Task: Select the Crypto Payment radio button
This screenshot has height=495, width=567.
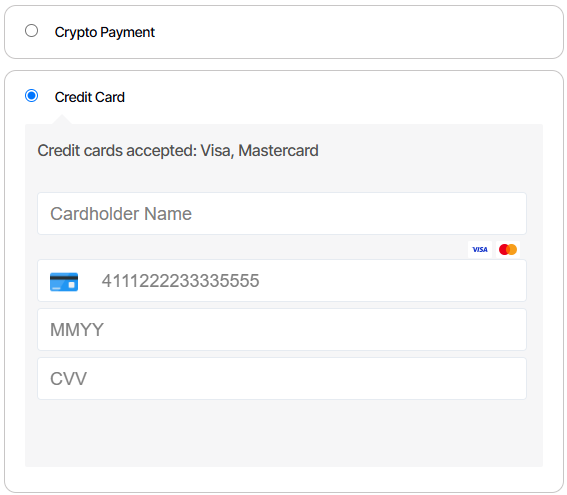Action: pyautogui.click(x=31, y=31)
